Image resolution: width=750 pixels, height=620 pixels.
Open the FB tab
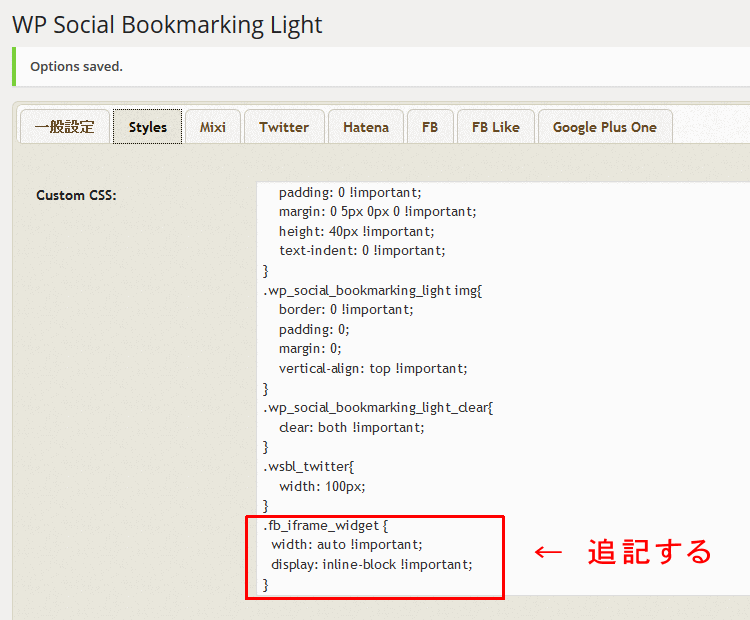point(430,127)
